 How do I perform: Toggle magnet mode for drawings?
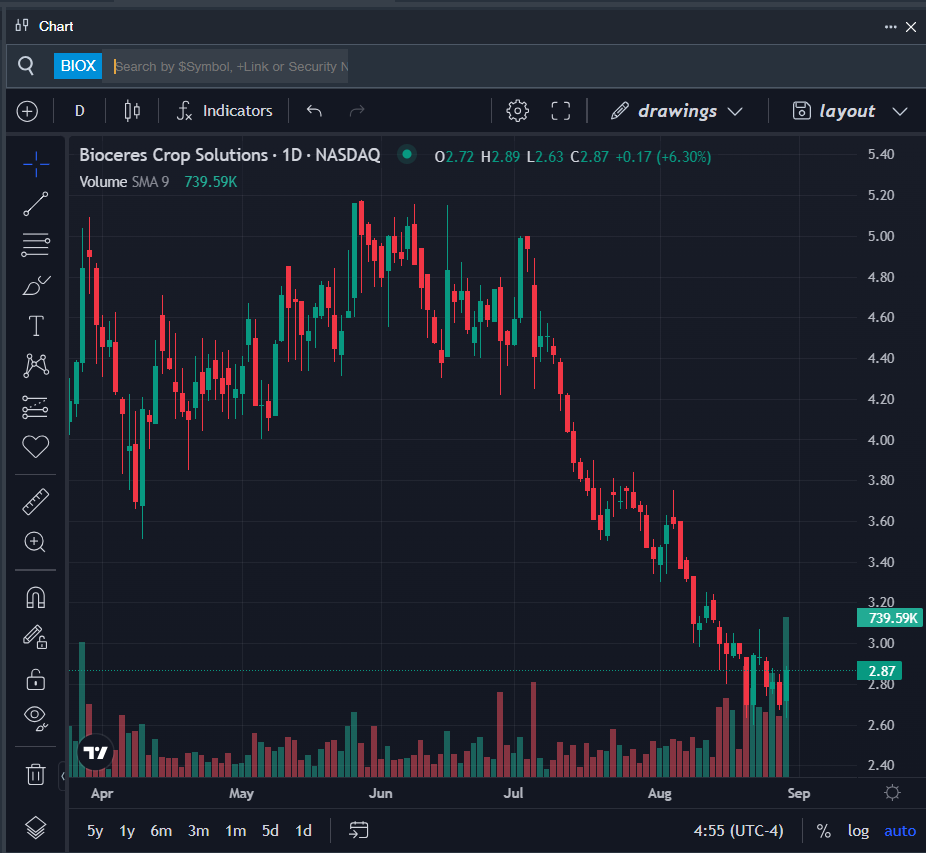(35, 597)
